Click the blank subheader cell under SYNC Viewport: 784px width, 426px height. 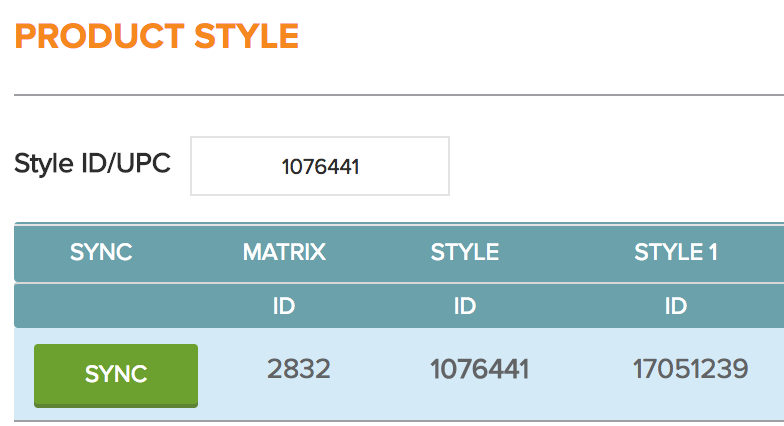101,306
